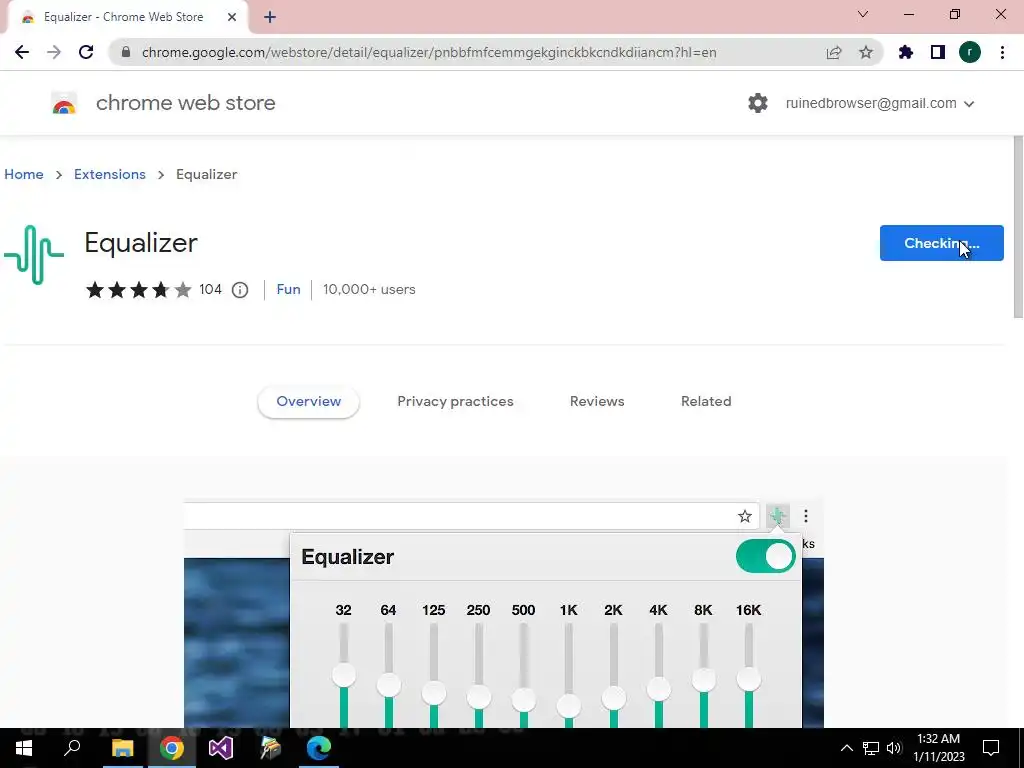Click the Chrome Web Store logo
Screen dimensions: 1024x768
point(64,103)
